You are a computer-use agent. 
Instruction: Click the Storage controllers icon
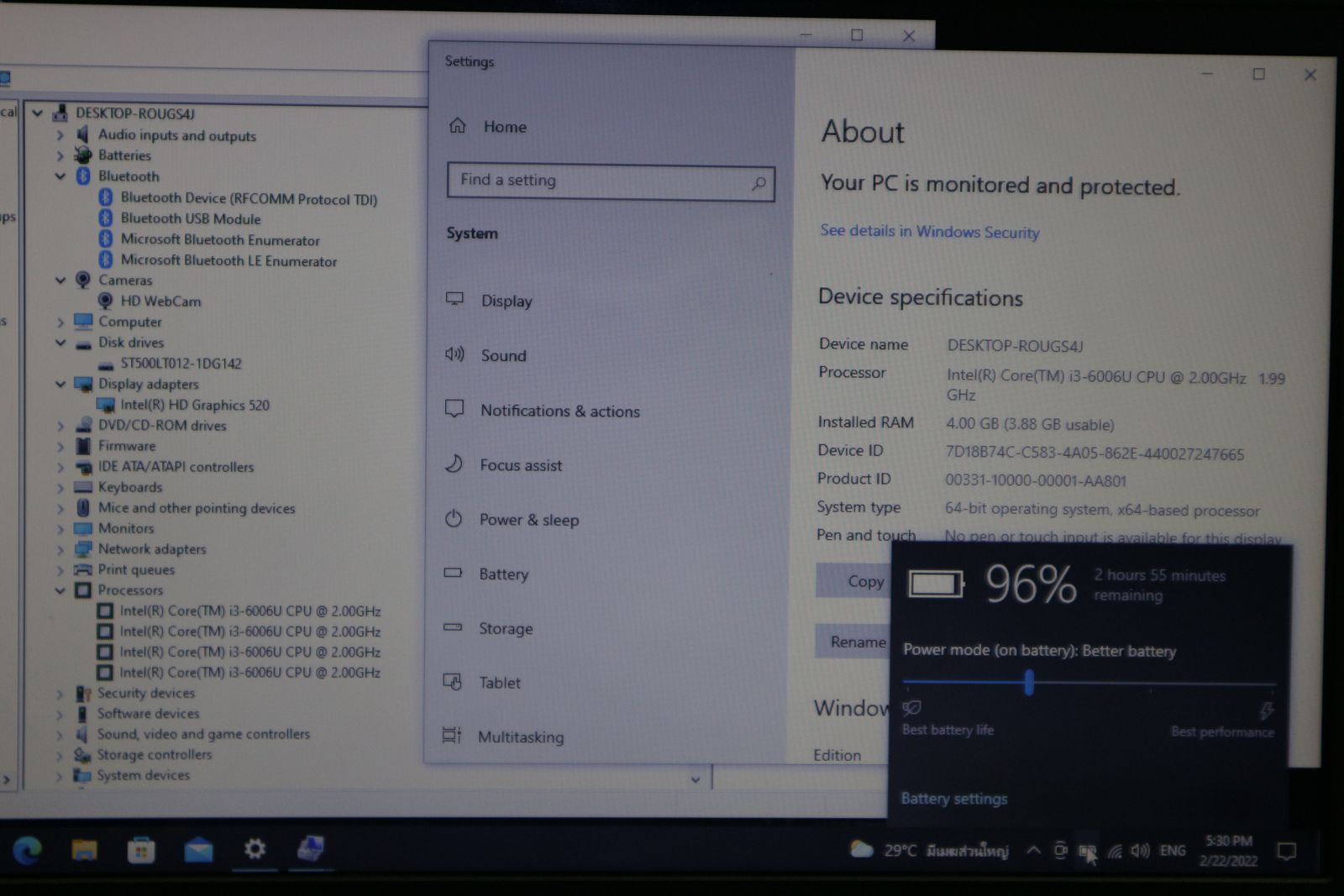coord(81,755)
